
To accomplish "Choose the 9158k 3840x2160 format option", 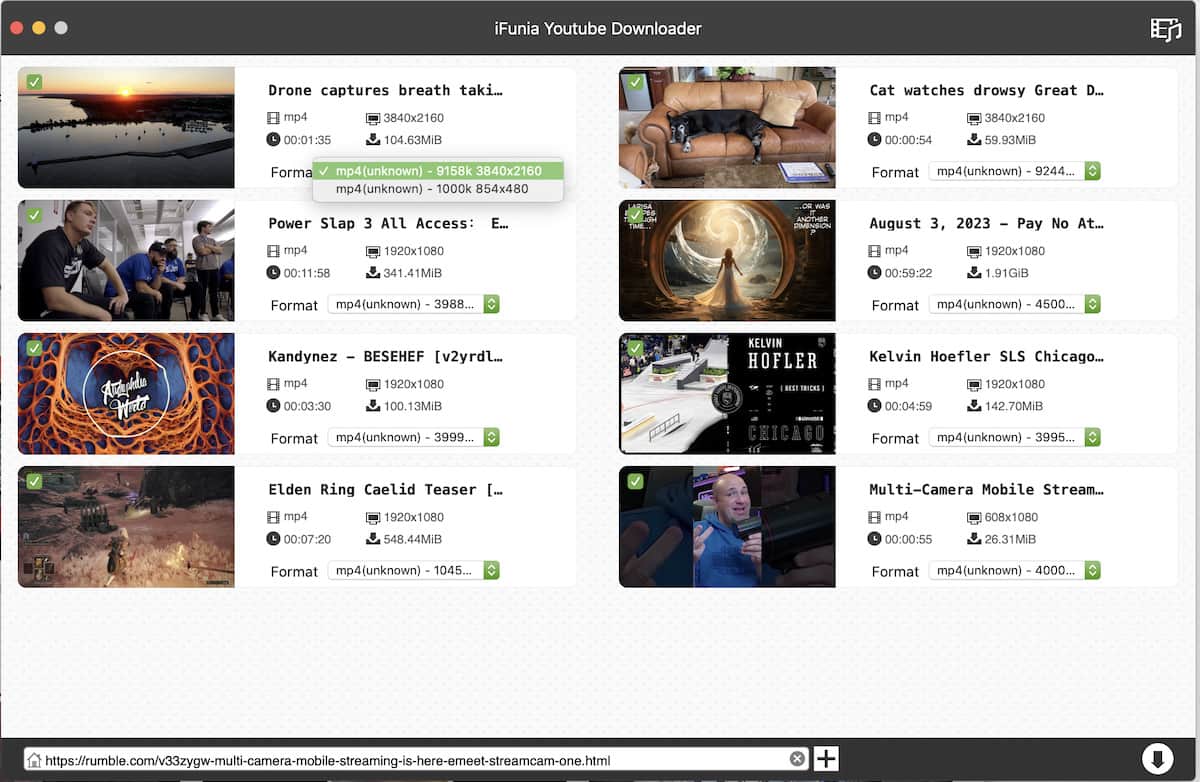I will 438,171.
